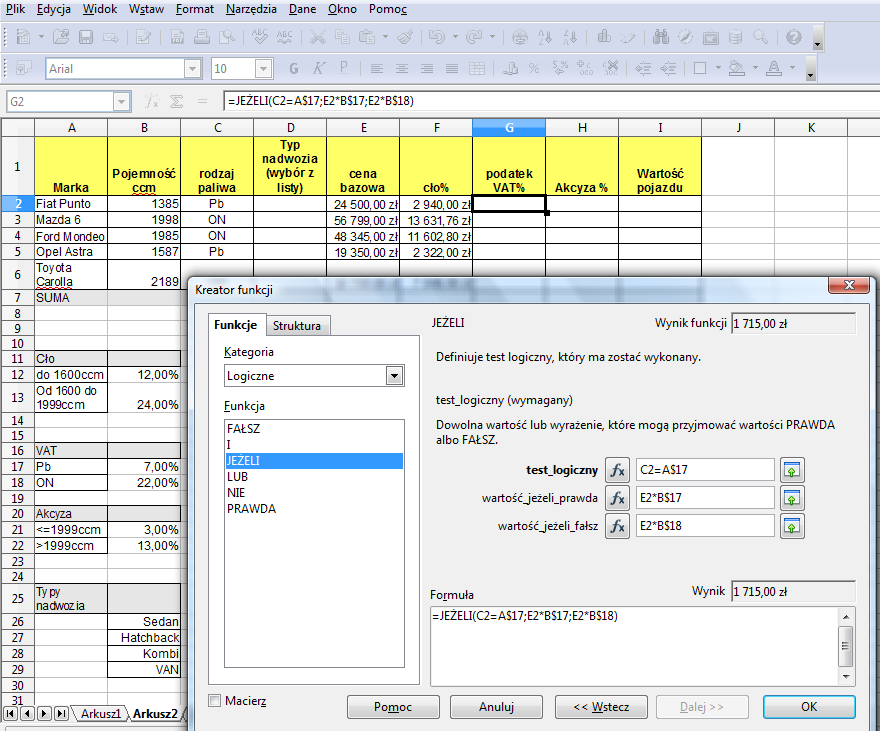
Task: Click the Bold (G) icon
Action: click(294, 68)
